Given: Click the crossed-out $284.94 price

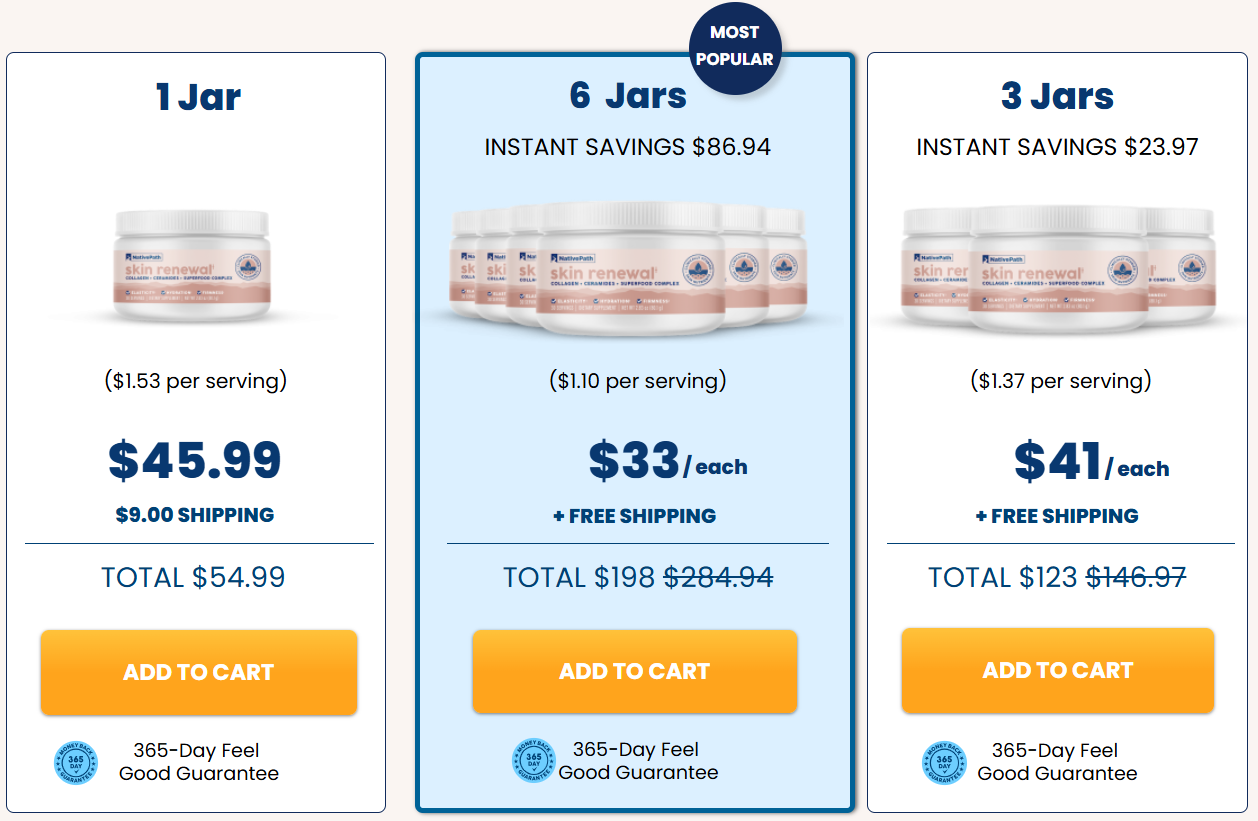Looking at the screenshot, I should (718, 577).
